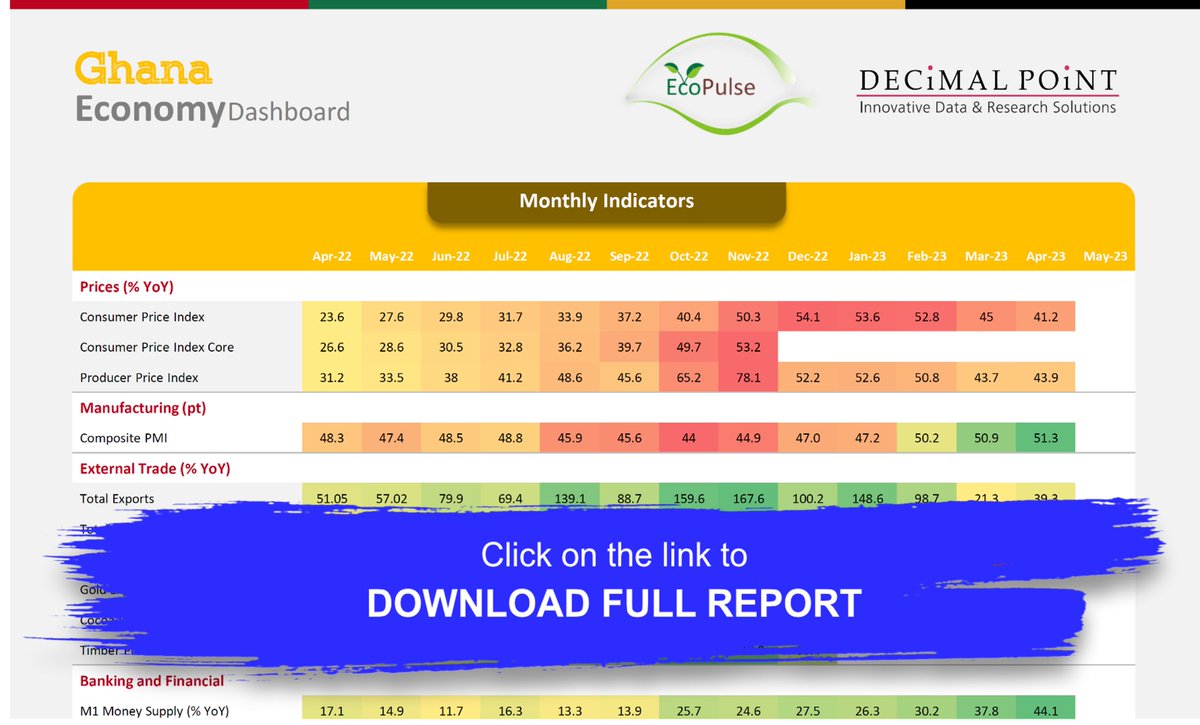This screenshot has width=1200, height=725.
Task: Click Composite PMI value 51.3
Action: (x=1045, y=438)
